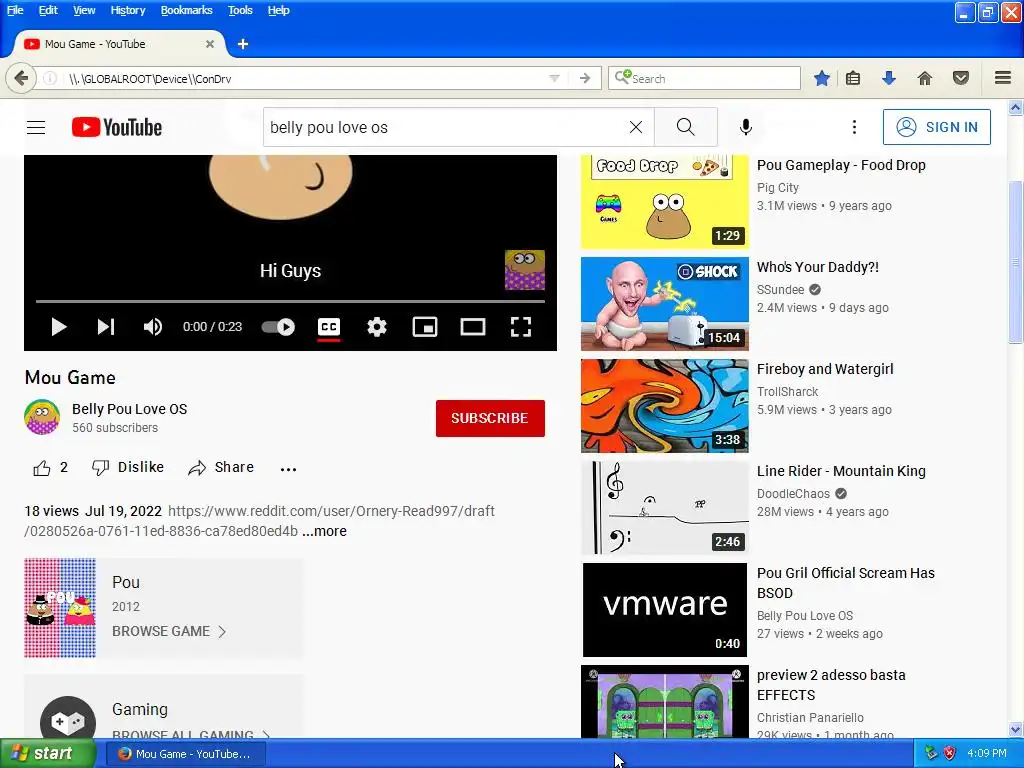Open Pou 2012 game thumbnail
1024x768 pixels.
click(x=60, y=607)
